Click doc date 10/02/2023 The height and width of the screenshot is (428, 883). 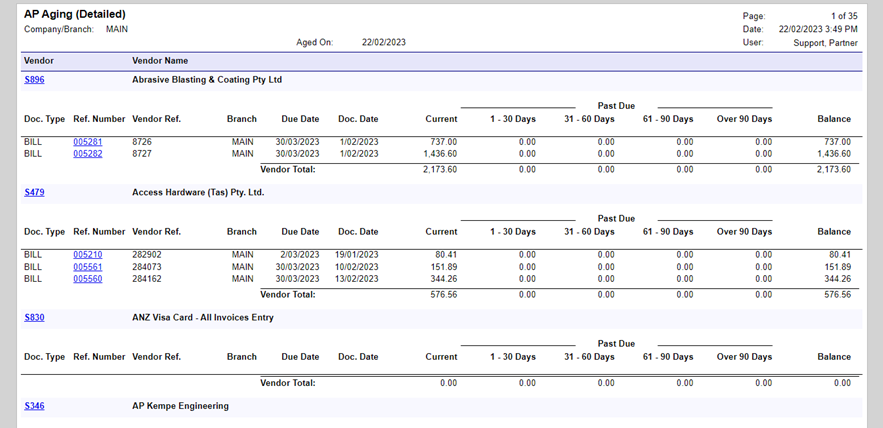pyautogui.click(x=356, y=267)
